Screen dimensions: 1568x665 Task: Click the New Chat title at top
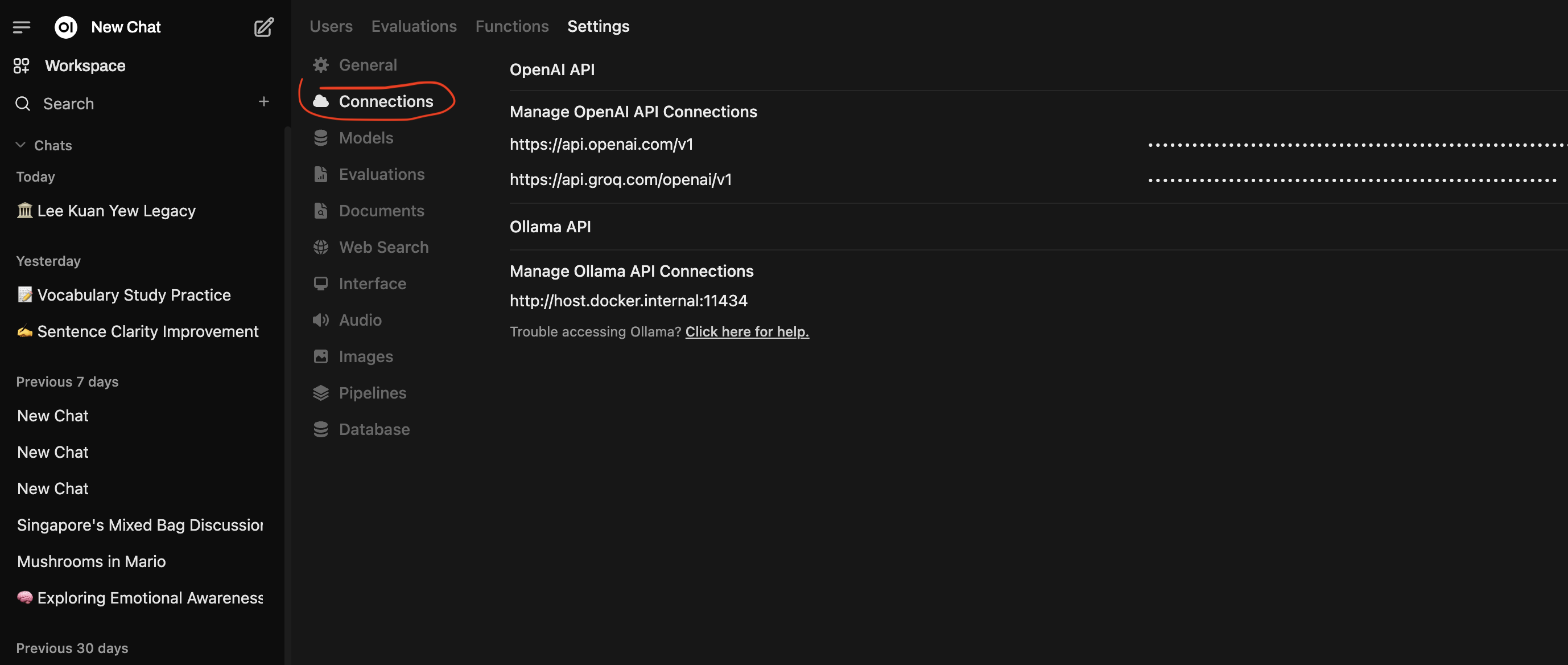coord(126,27)
